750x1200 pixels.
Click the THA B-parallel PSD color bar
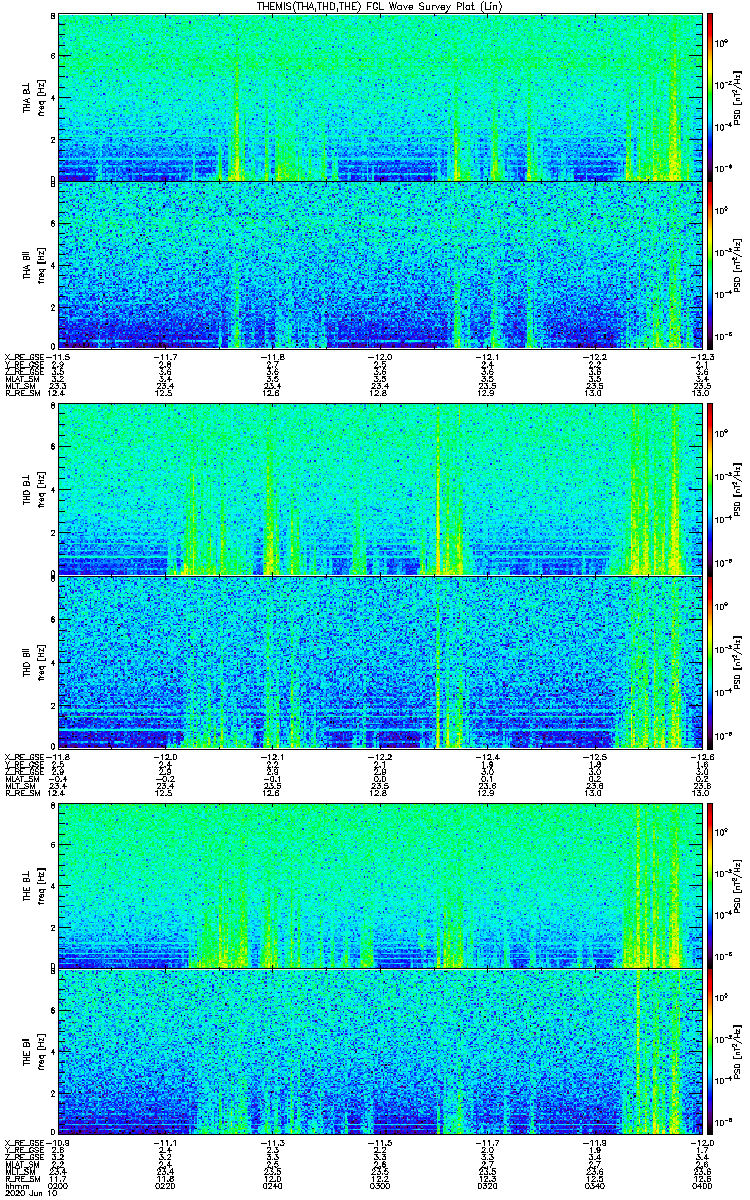pos(710,264)
